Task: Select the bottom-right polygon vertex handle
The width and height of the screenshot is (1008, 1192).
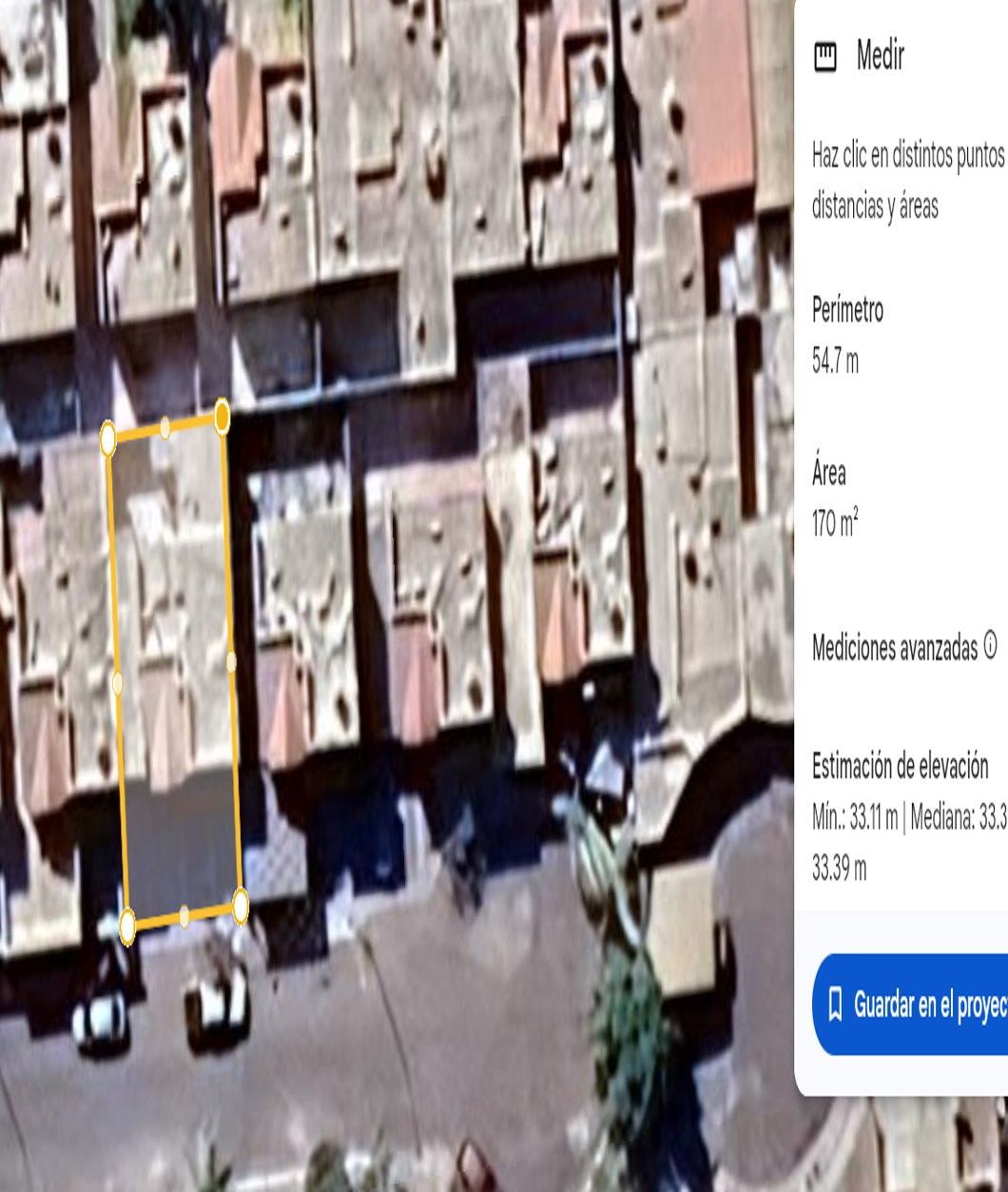Action: coord(241,906)
